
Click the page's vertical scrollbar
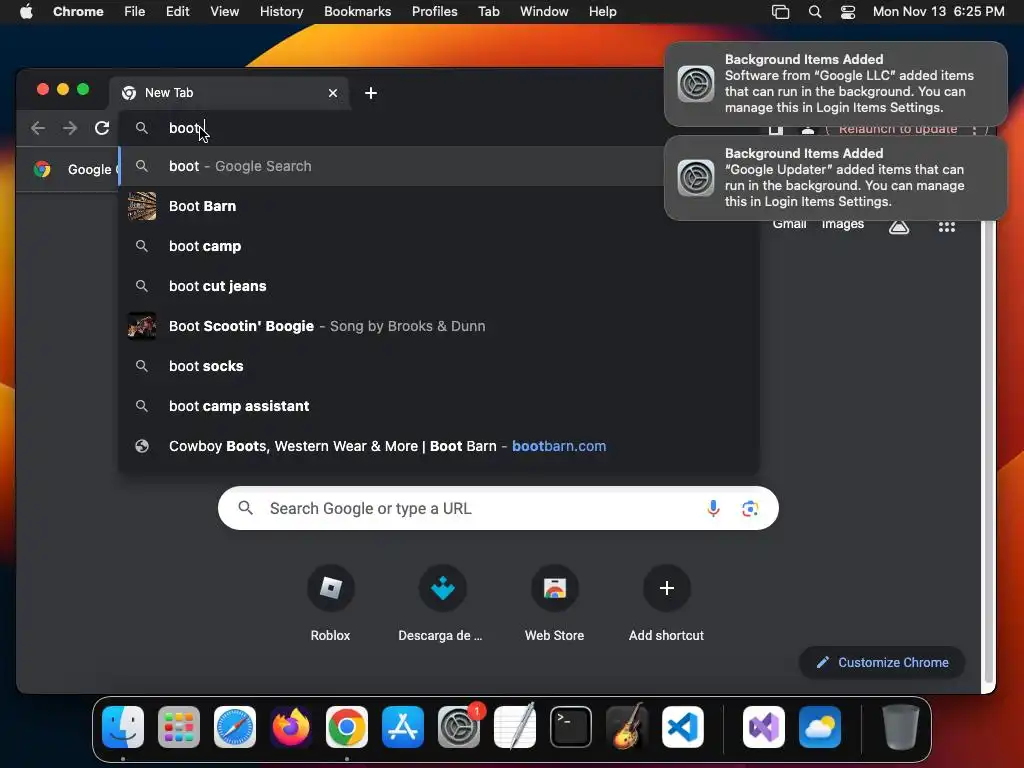tap(988, 451)
